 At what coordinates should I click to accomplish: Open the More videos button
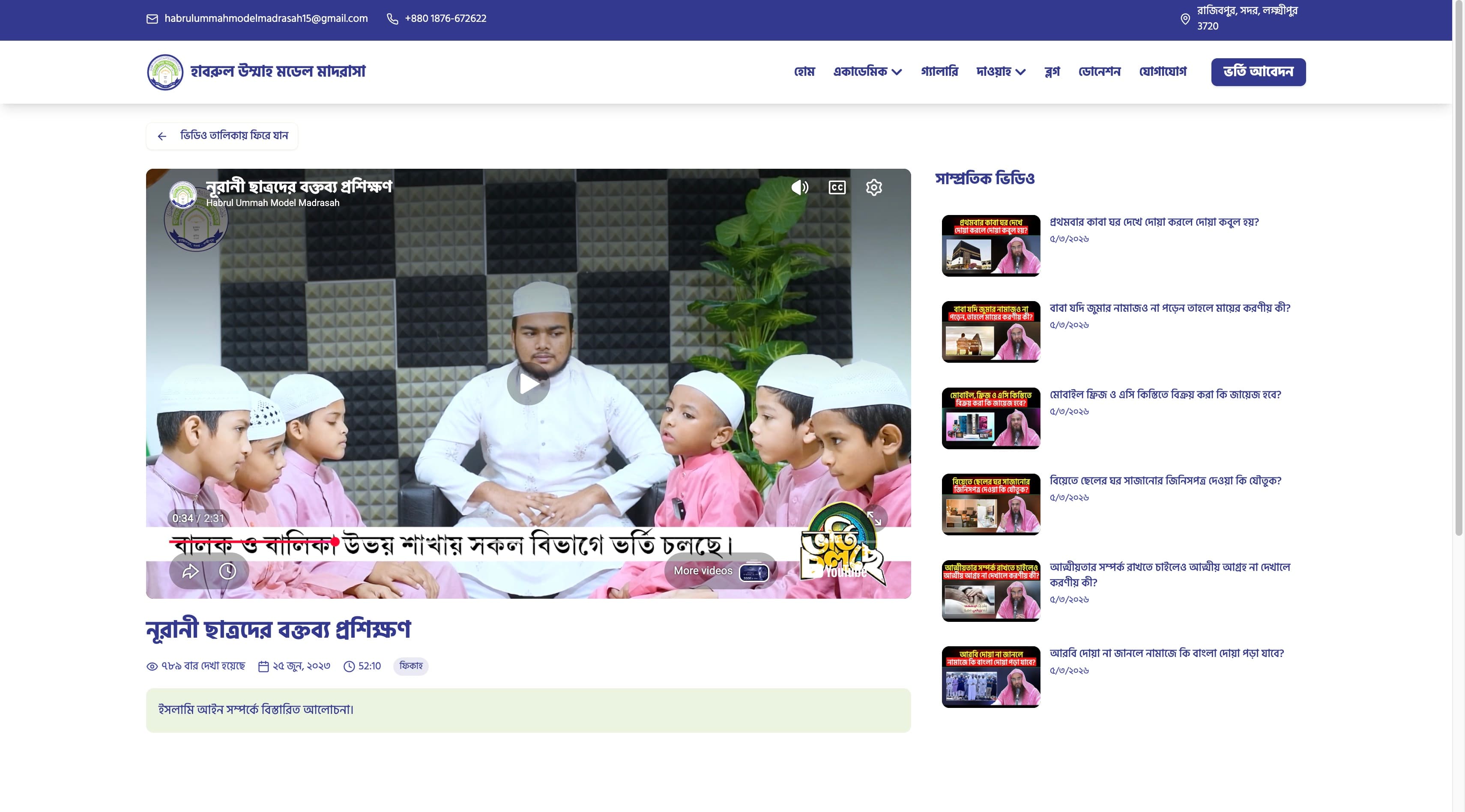[x=720, y=571]
